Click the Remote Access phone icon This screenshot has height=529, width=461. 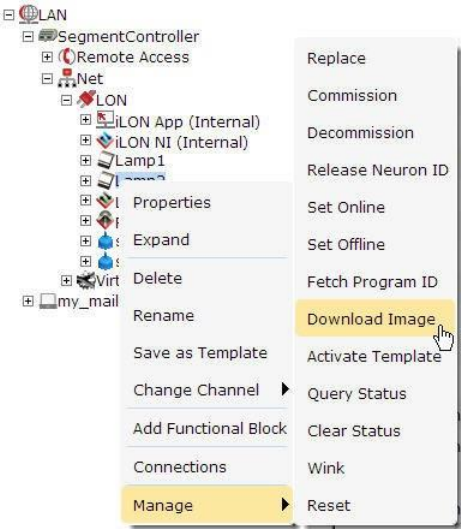tap(67, 57)
